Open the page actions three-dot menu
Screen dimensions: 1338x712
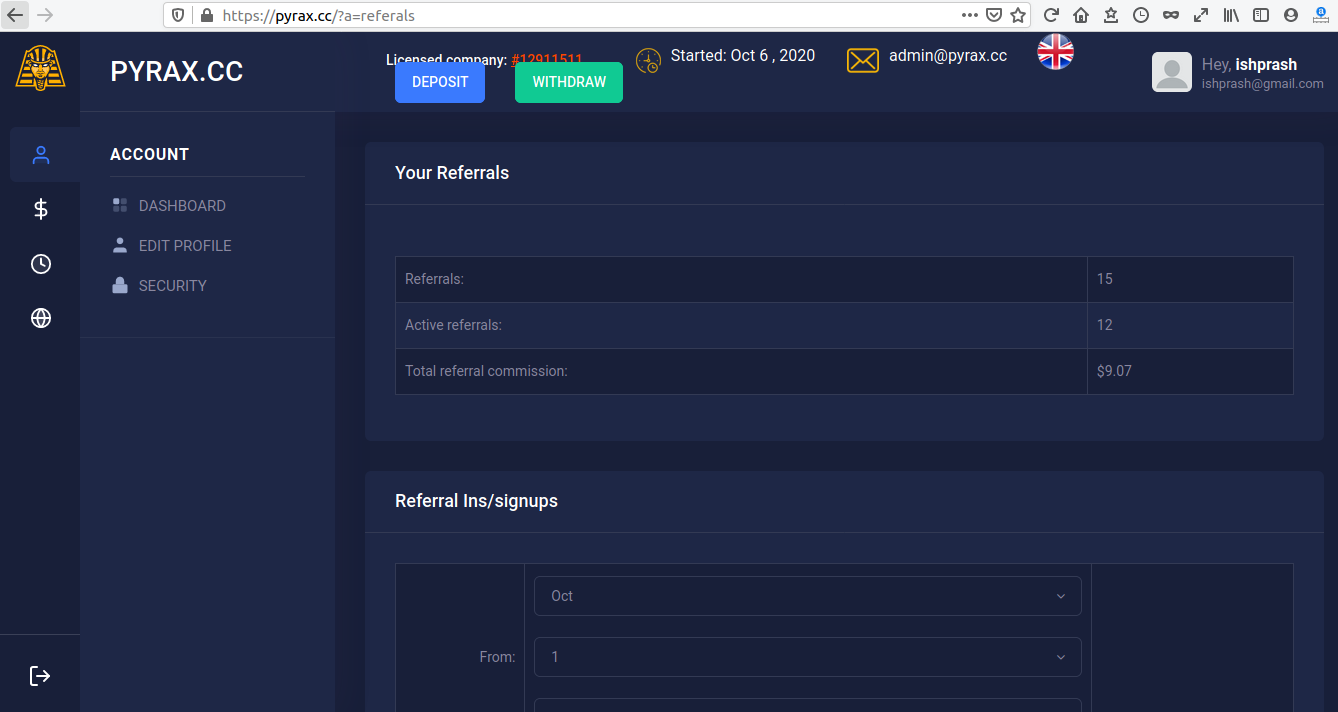tap(970, 15)
